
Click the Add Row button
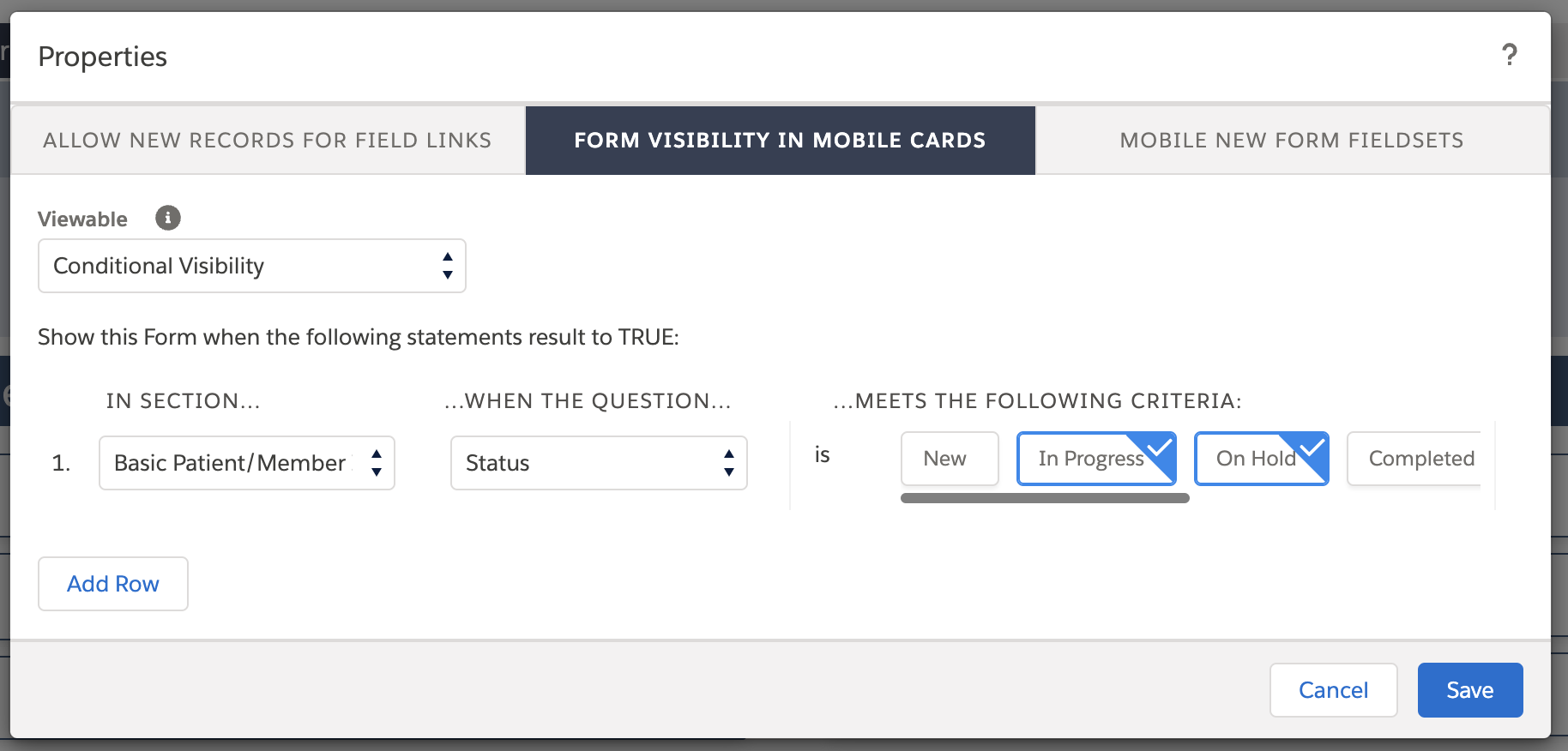click(x=113, y=584)
